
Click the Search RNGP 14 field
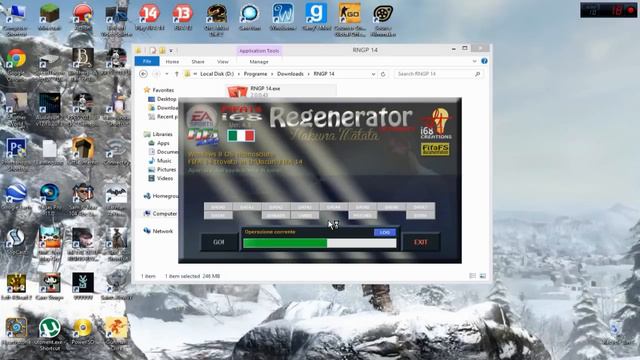click(x=439, y=74)
